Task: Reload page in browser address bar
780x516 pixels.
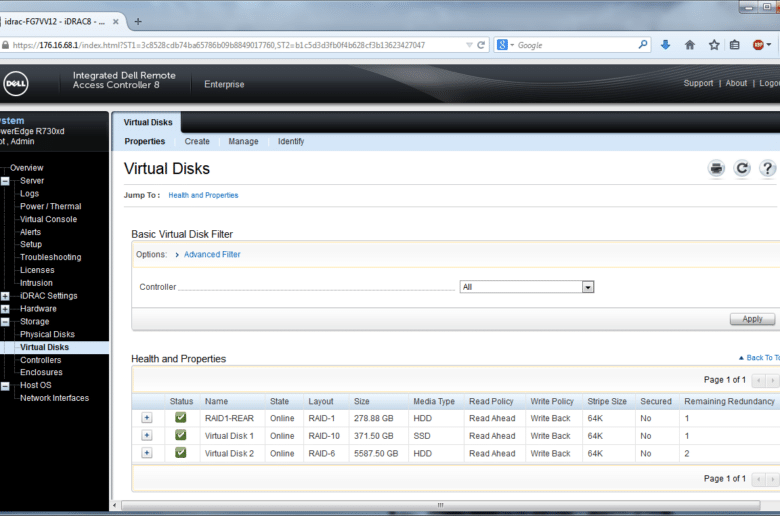Action: 481,45
